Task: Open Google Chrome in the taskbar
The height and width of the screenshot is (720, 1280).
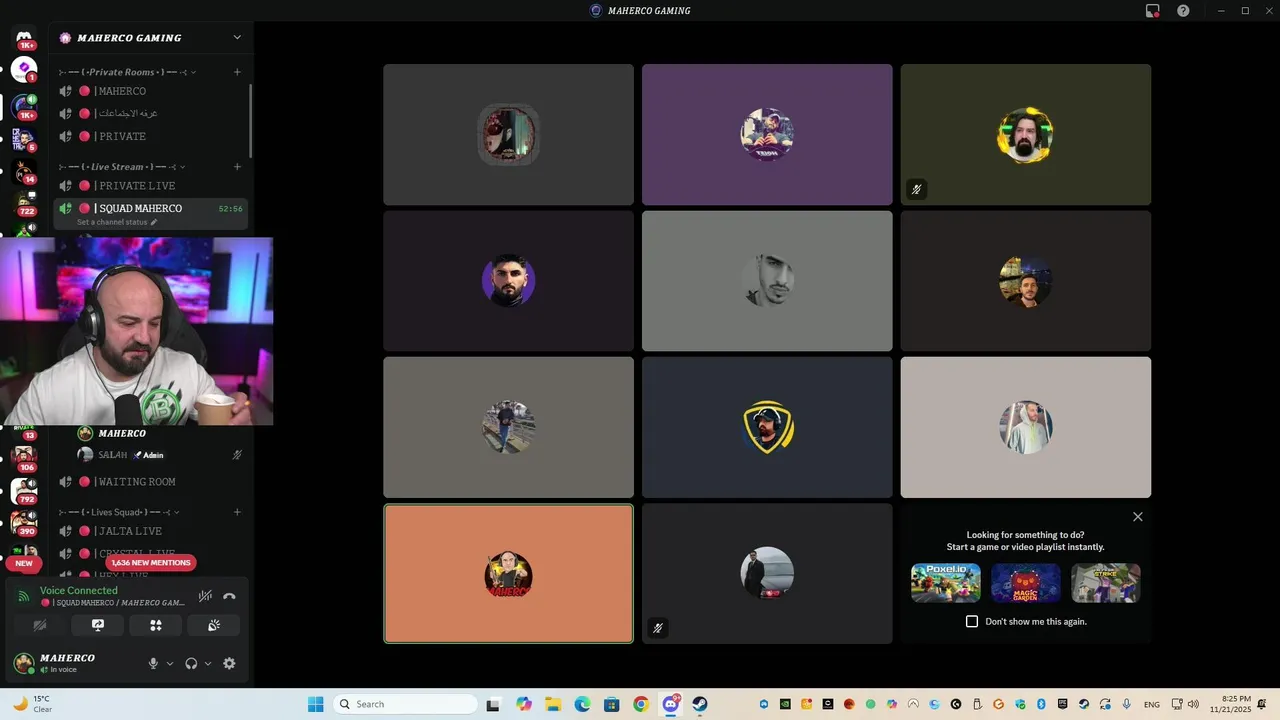Action: tap(641, 704)
